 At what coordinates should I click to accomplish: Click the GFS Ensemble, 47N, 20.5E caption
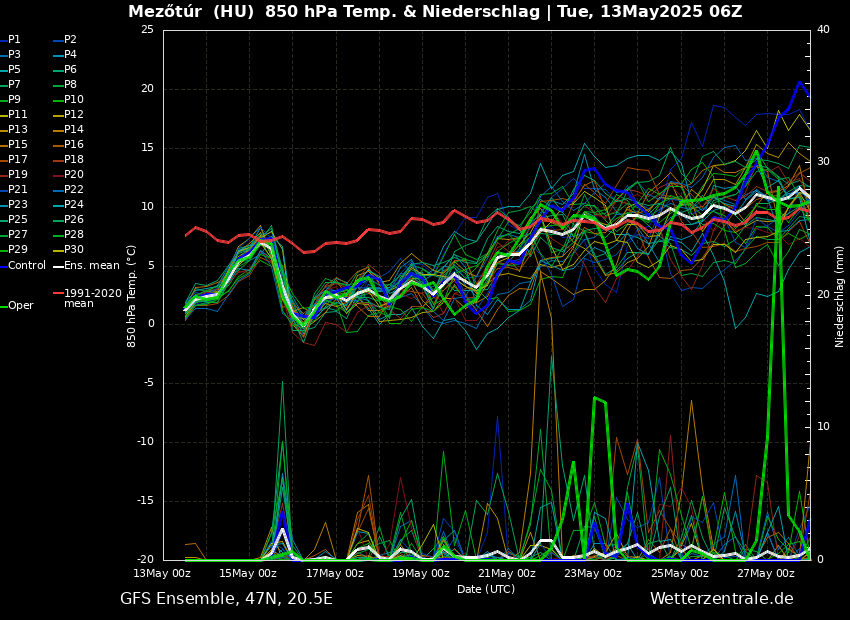pos(226,599)
